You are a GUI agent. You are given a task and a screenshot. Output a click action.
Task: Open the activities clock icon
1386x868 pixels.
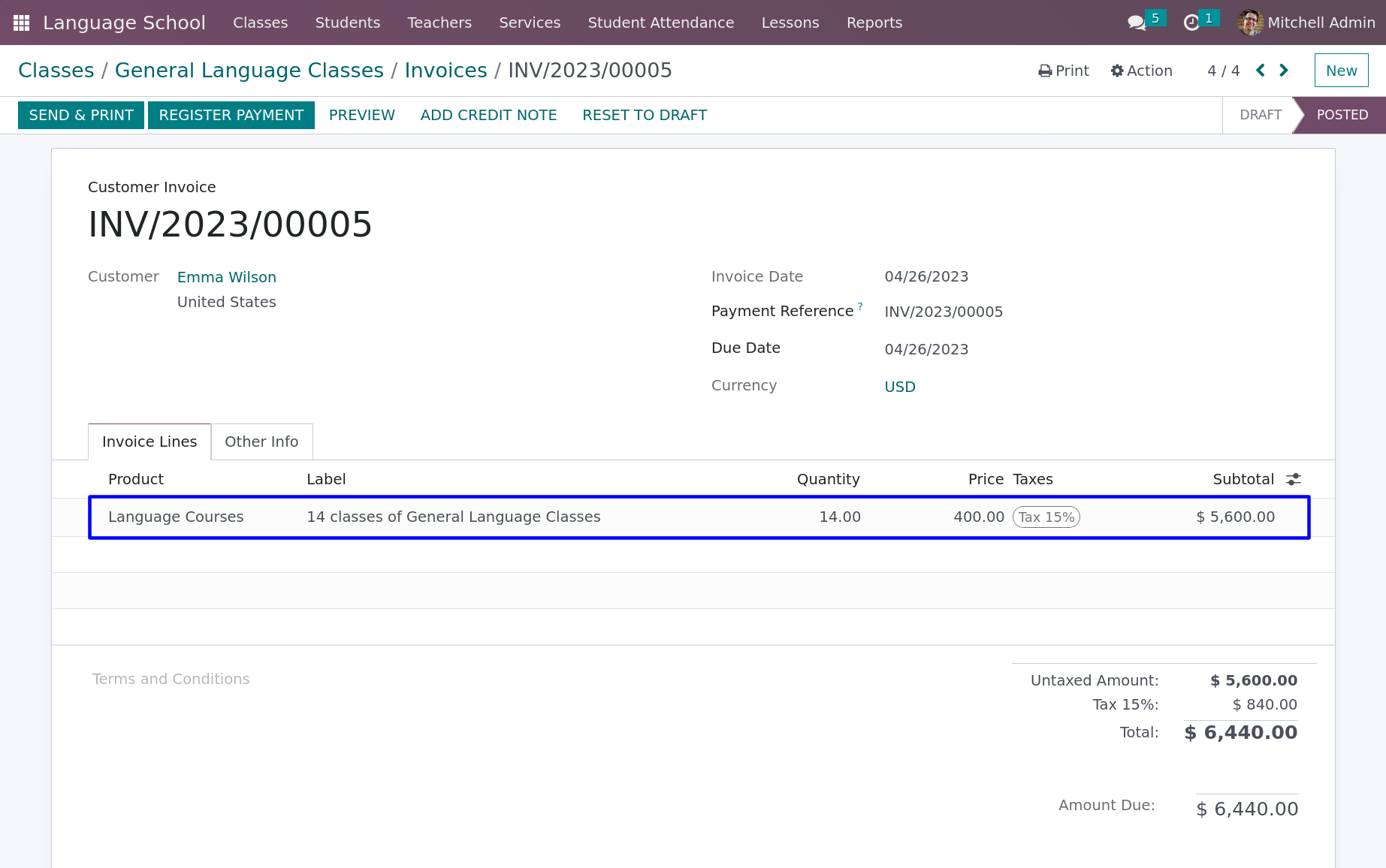click(1191, 23)
